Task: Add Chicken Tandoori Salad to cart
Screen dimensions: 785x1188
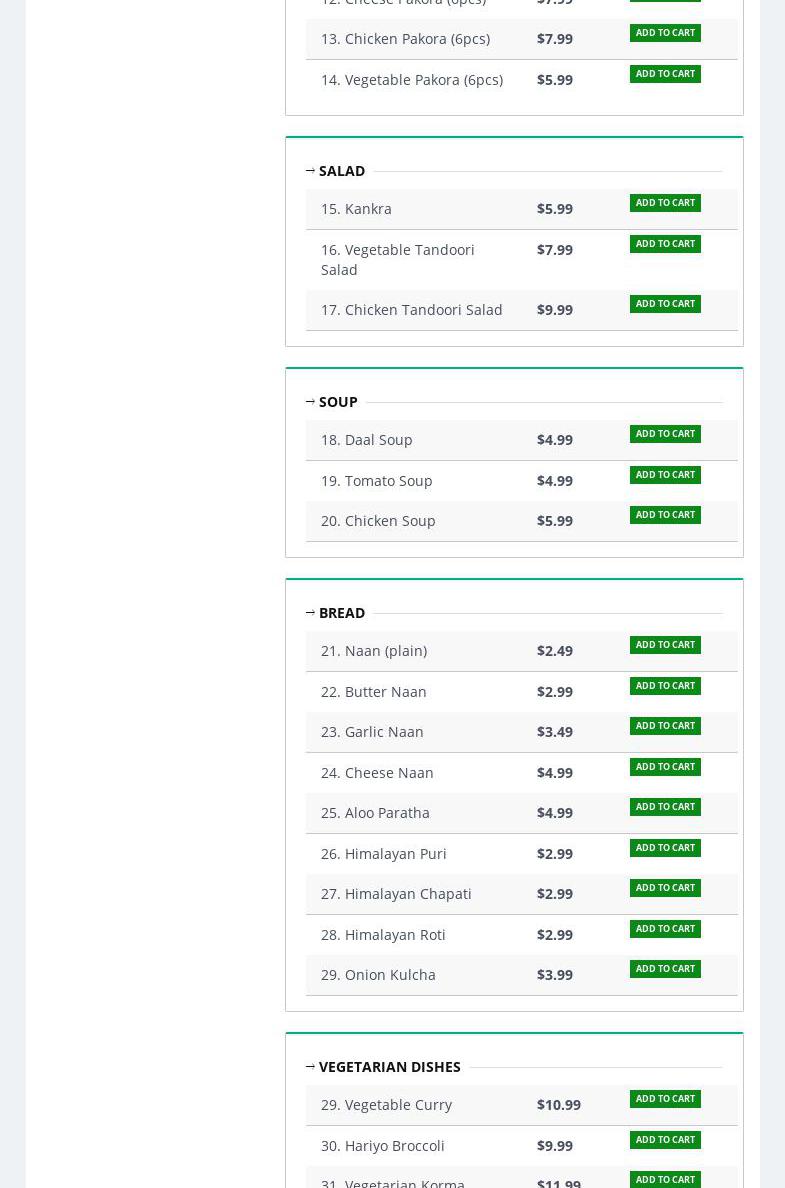Action: pyautogui.click(x=665, y=304)
